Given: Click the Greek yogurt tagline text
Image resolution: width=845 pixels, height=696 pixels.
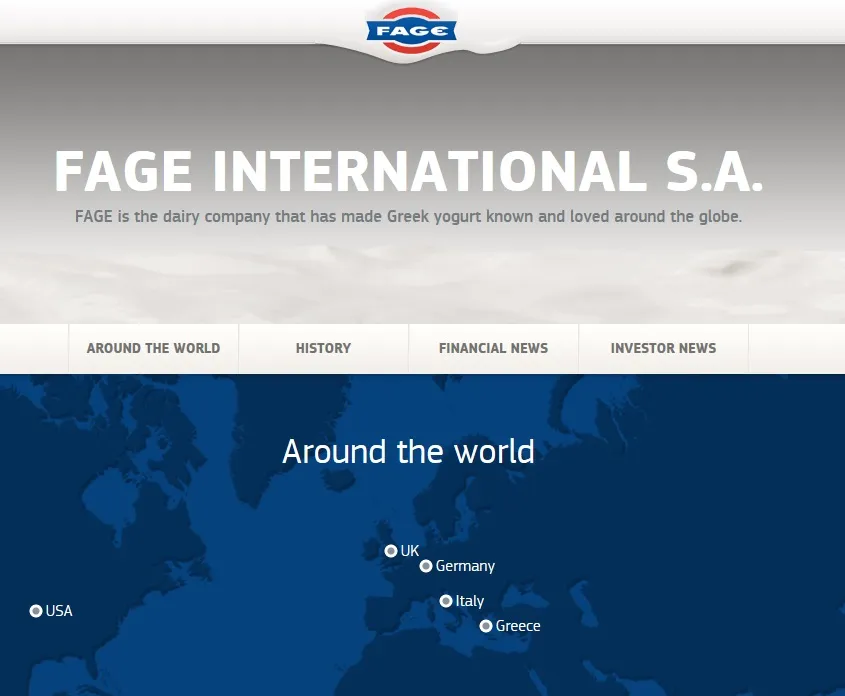Looking at the screenshot, I should pos(408,217).
